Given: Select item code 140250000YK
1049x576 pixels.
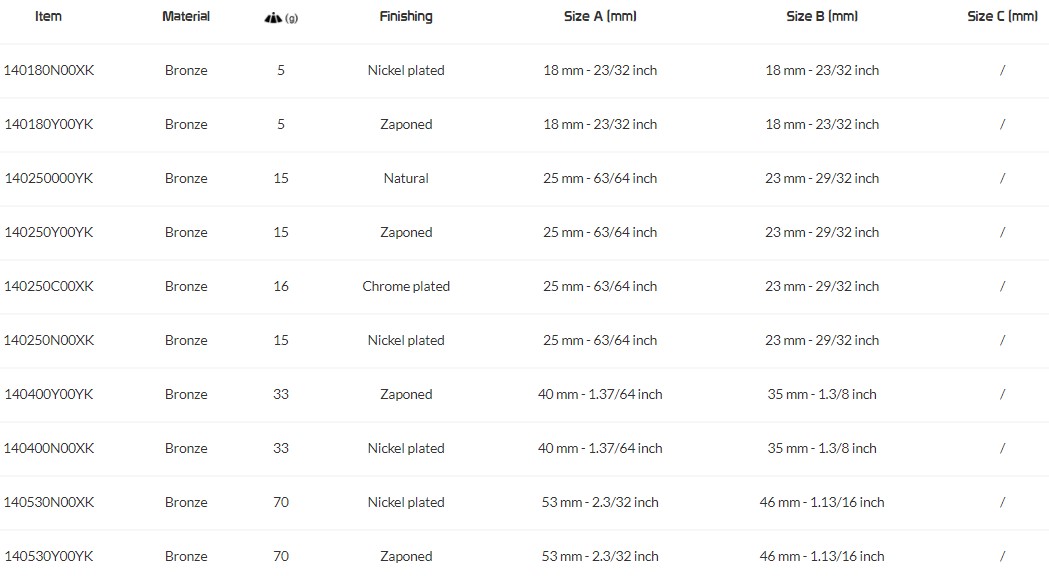Looking at the screenshot, I should point(49,179).
